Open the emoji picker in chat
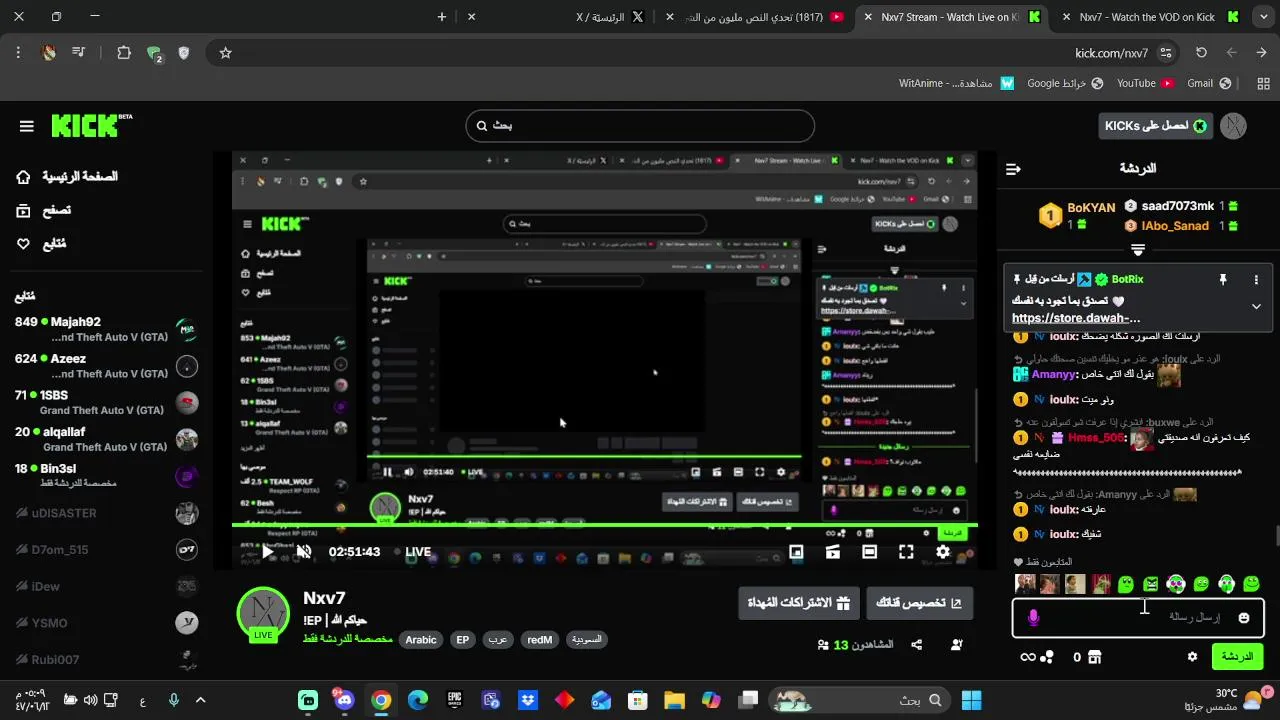Image resolution: width=1280 pixels, height=720 pixels. pos(1244,618)
